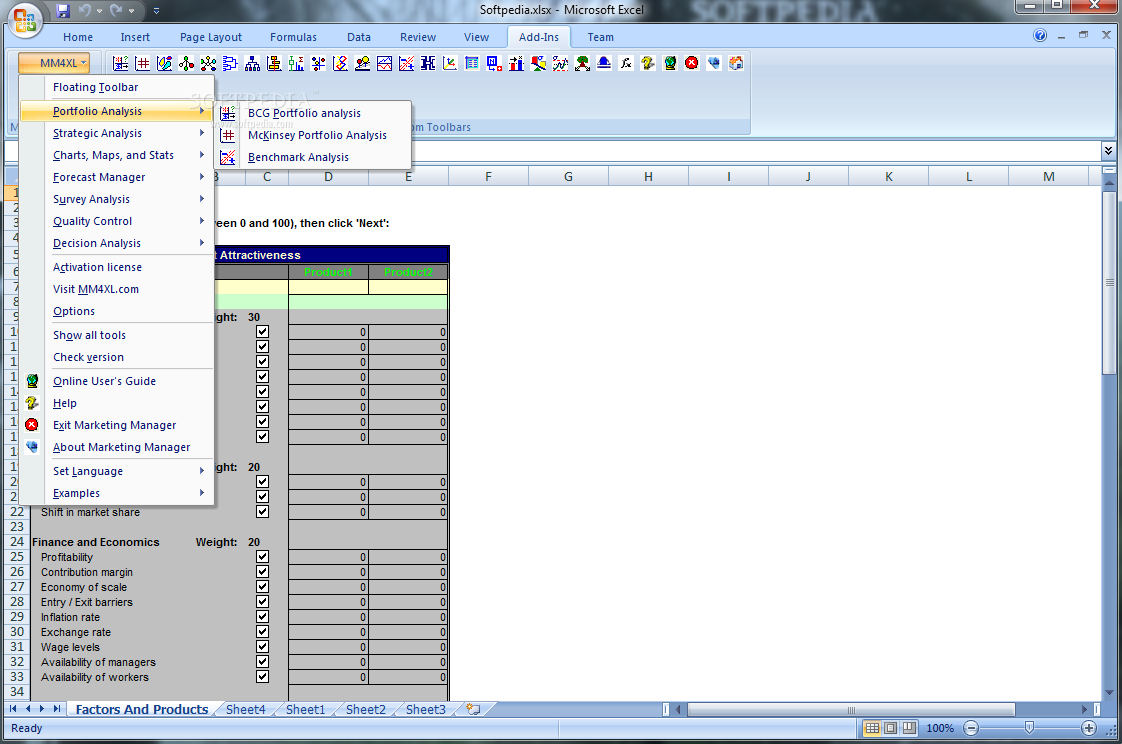Click the horizontal scrollbar thumb
Screen dimensions: 1122x744
pyautogui.click(x=851, y=710)
